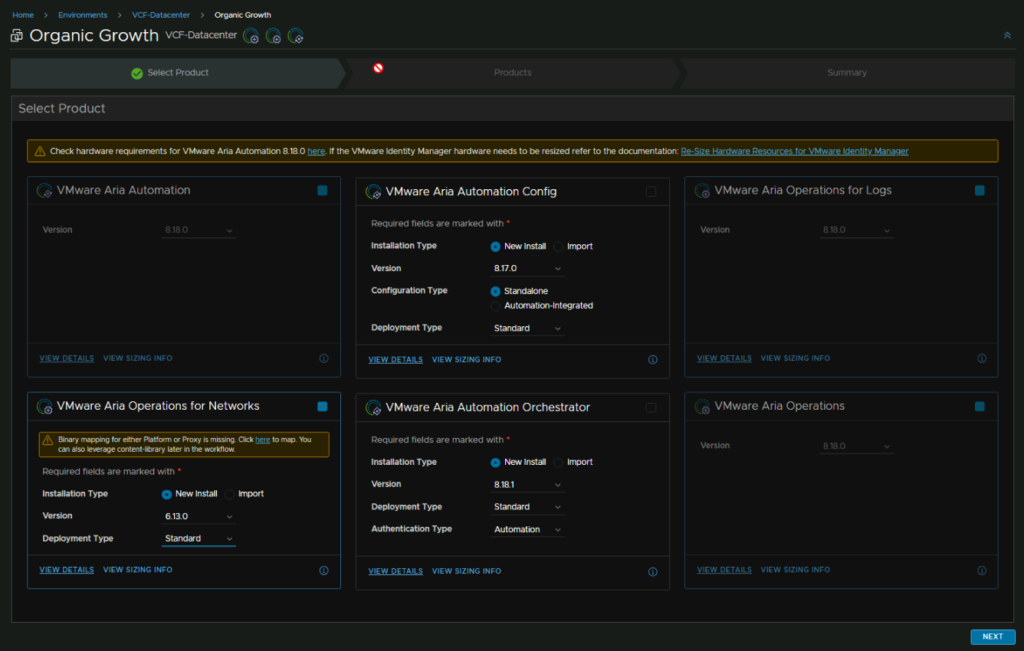Toggle the Aria Operations for Logs checkbox

980,191
